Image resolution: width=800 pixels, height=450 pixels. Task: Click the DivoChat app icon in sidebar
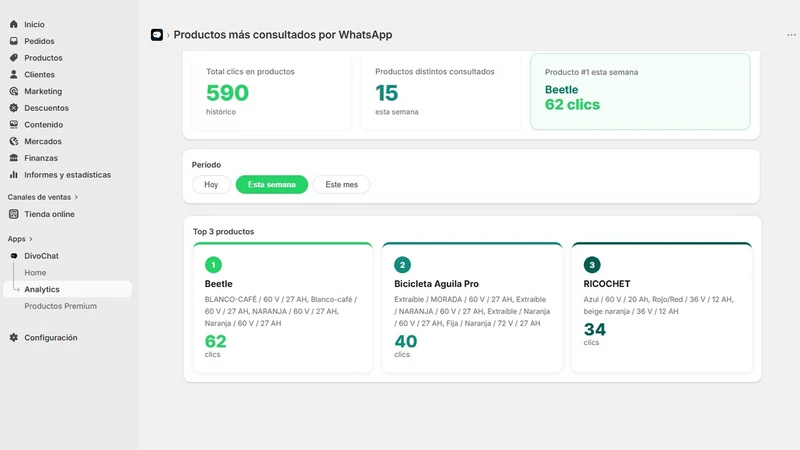[x=14, y=256]
